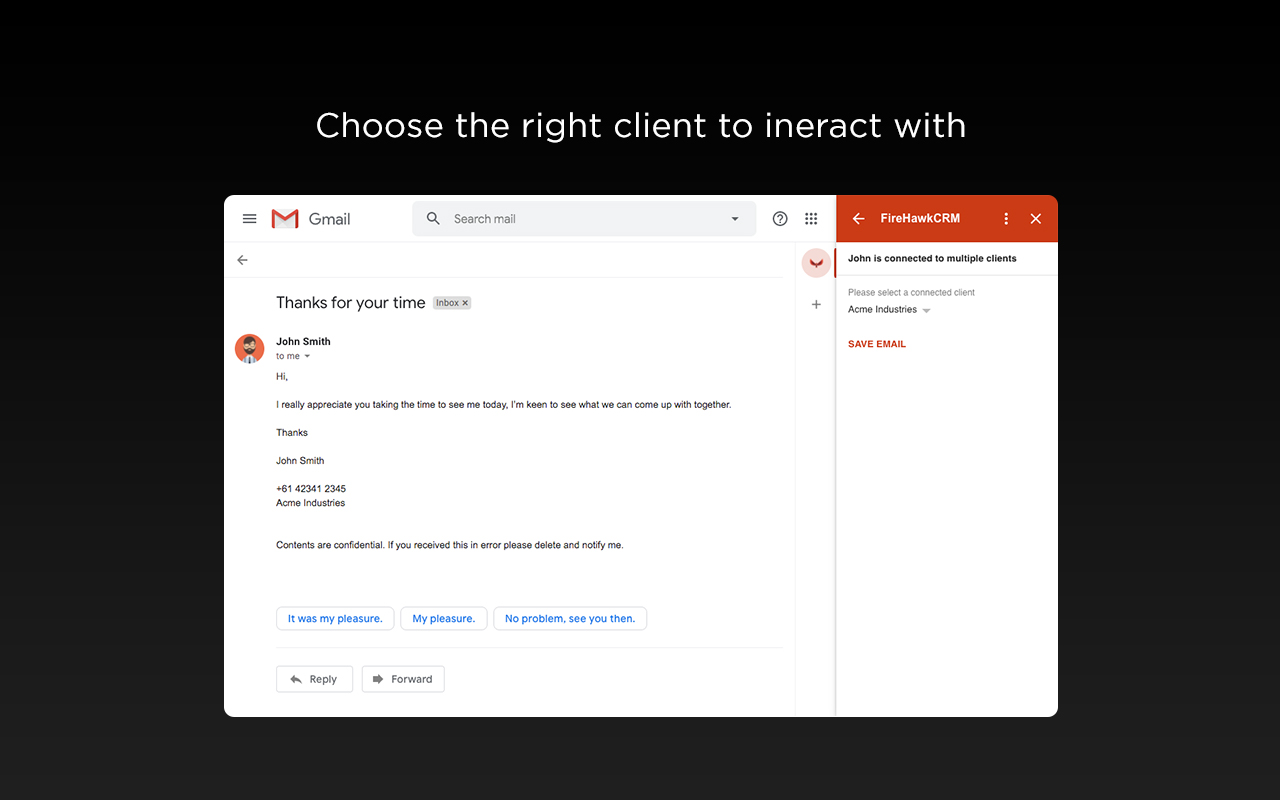Close the FireHawkCRM panel

click(x=1036, y=219)
